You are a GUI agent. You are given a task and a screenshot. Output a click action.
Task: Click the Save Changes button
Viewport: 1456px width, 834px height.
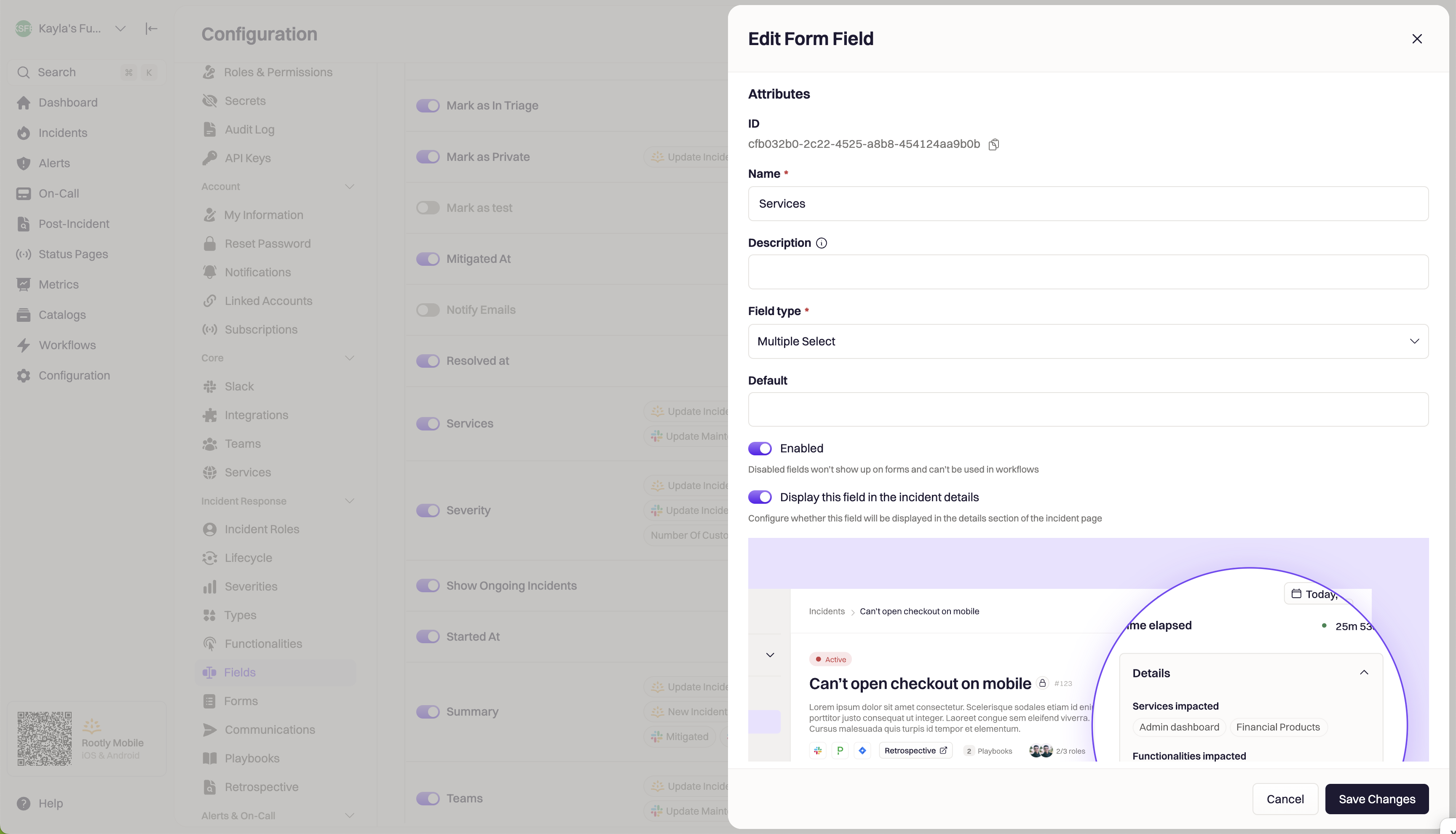click(1377, 799)
